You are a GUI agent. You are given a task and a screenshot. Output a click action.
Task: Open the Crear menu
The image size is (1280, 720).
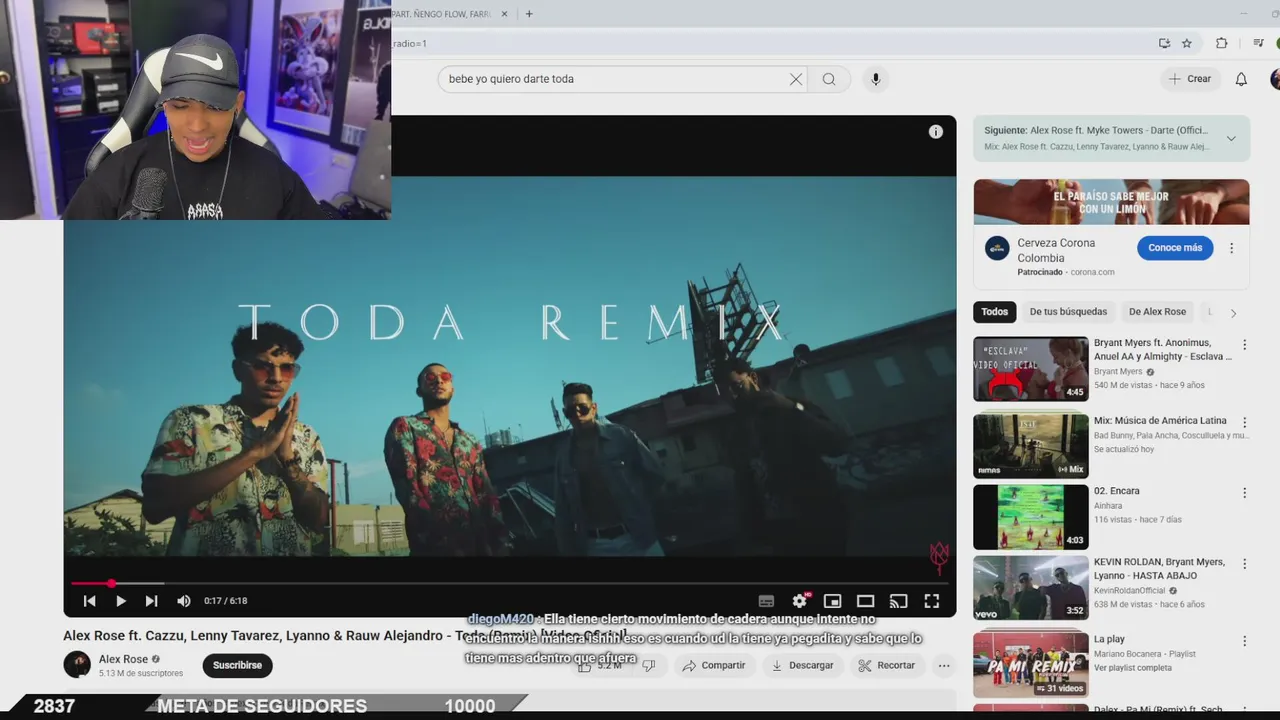coord(1190,79)
